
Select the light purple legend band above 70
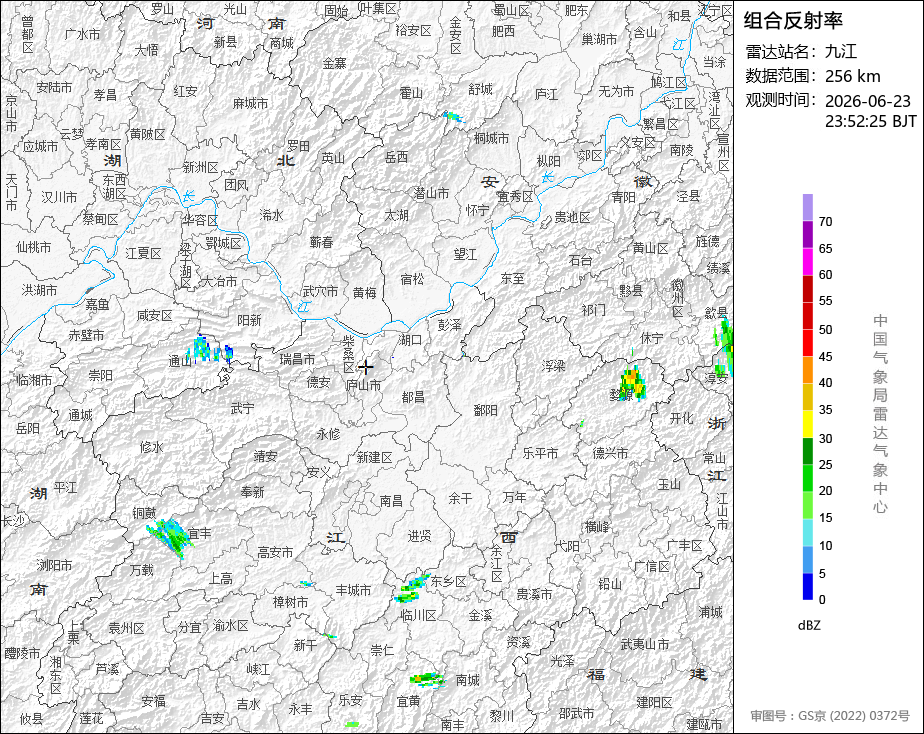coord(808,207)
